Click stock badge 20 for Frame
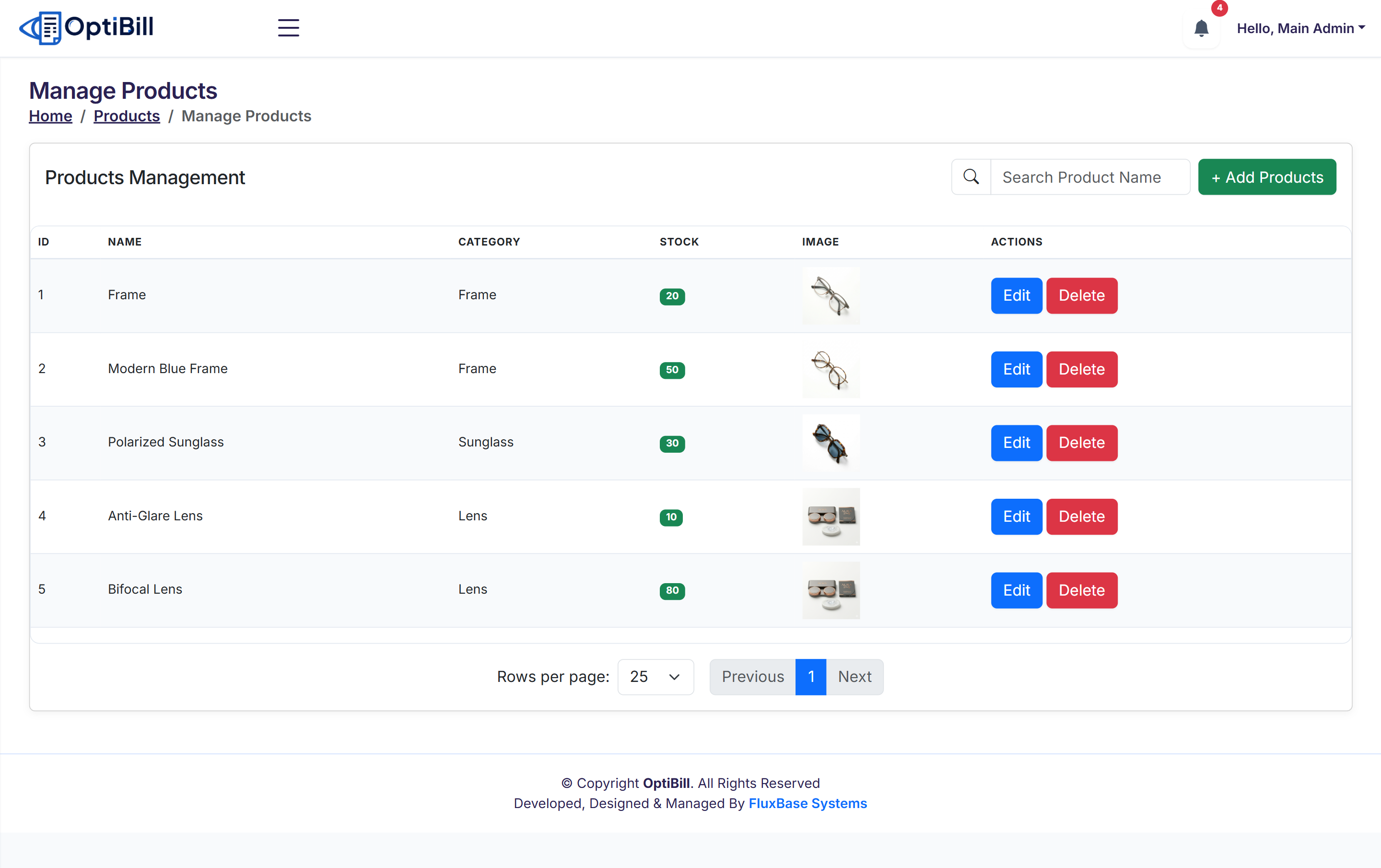The height and width of the screenshot is (868, 1381). point(672,296)
